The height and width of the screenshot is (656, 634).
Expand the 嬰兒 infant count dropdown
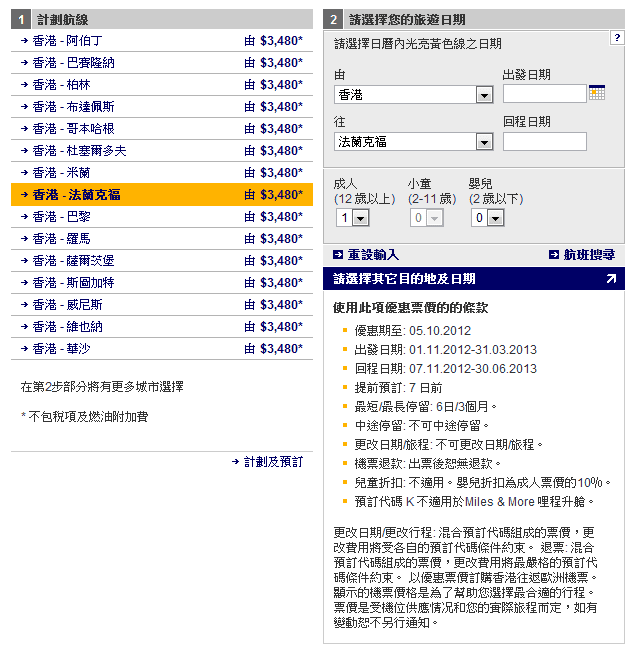click(x=495, y=218)
